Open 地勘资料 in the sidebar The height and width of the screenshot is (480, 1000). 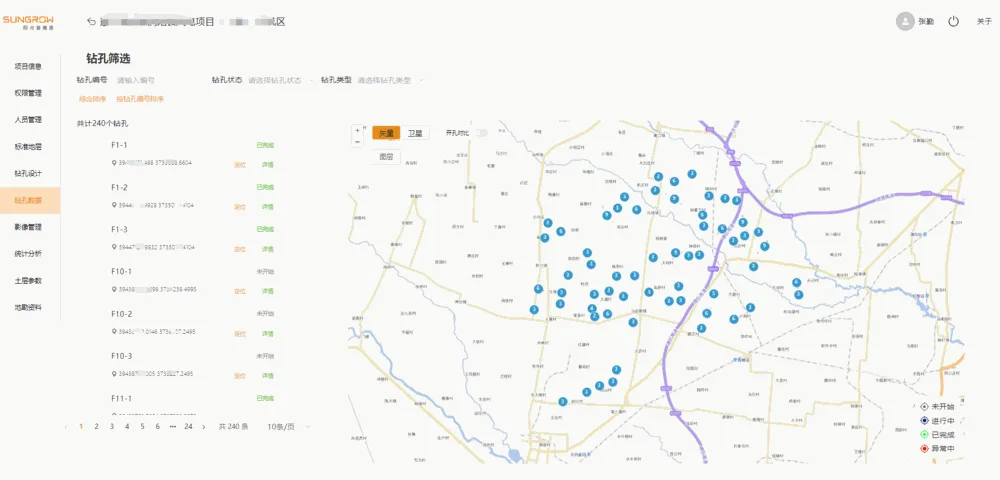[x=28, y=307]
